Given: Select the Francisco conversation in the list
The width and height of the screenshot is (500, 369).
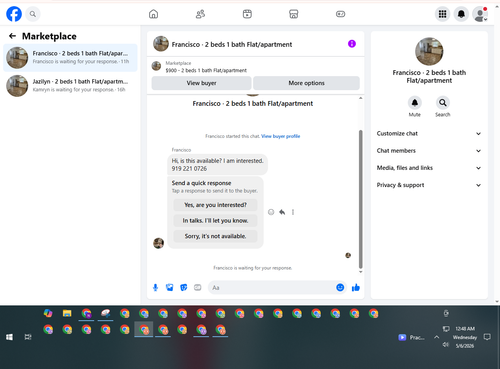Looking at the screenshot, I should (x=70, y=58).
